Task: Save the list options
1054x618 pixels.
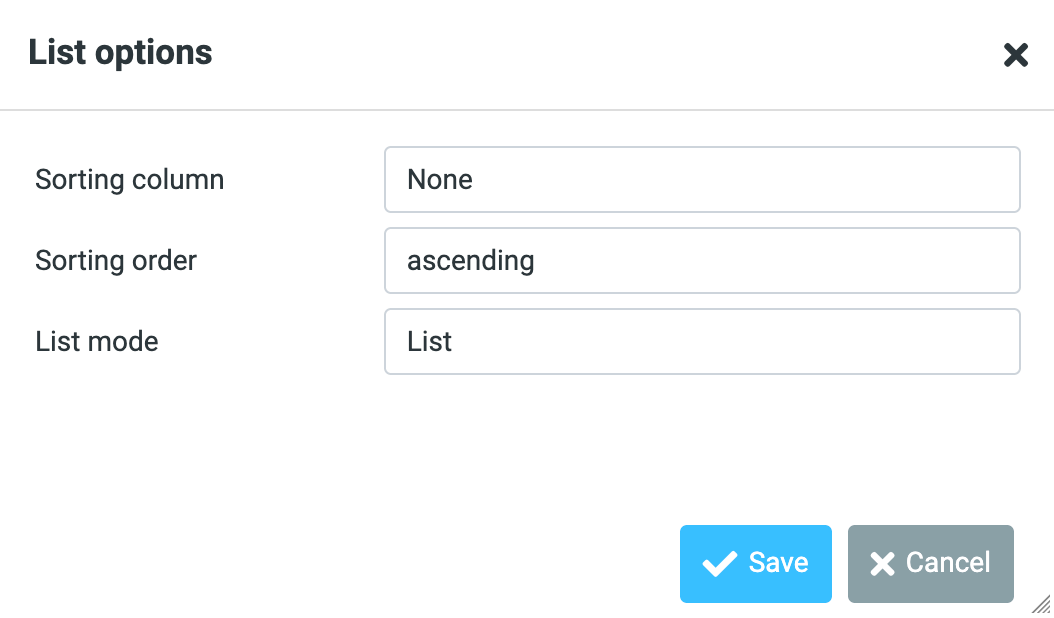Action: (755, 564)
